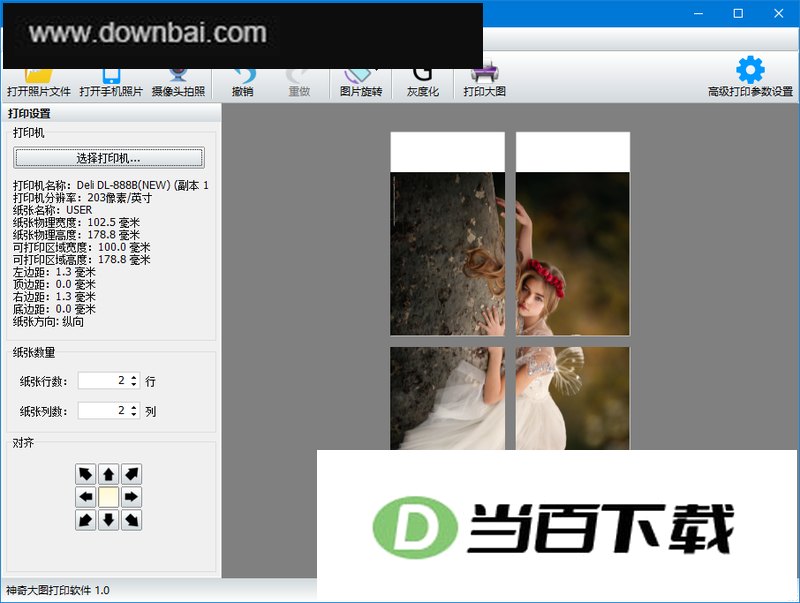This screenshot has width=800, height=603.
Task: Align image to top-left corner arrow
Action: click(85, 474)
